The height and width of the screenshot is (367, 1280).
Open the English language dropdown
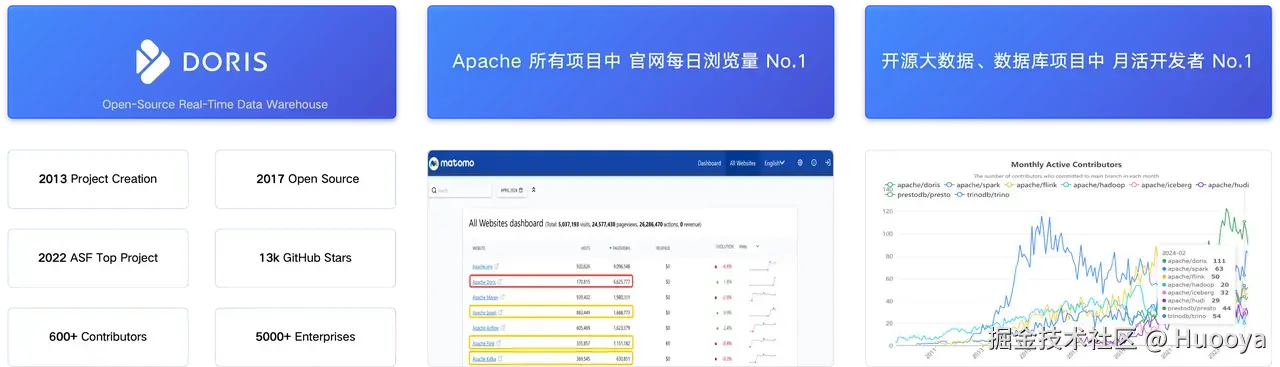tap(774, 162)
